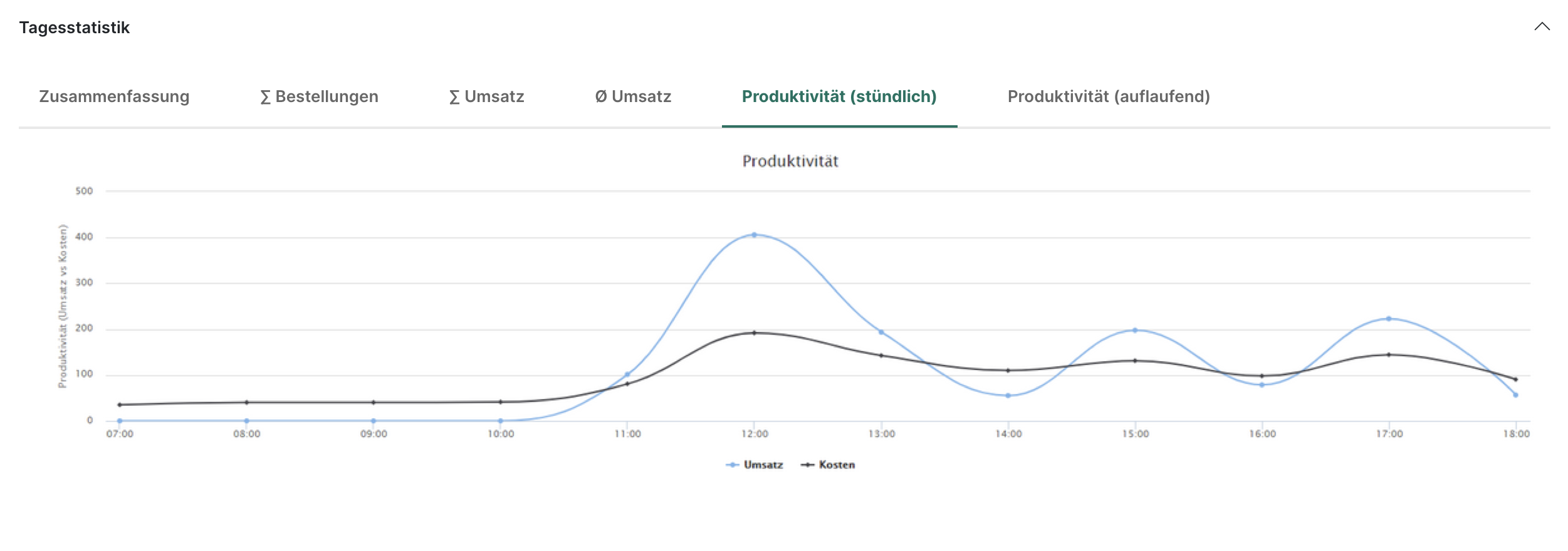This screenshot has width=1568, height=551.
Task: Select the ∑ Umsatz tab
Action: pos(486,96)
